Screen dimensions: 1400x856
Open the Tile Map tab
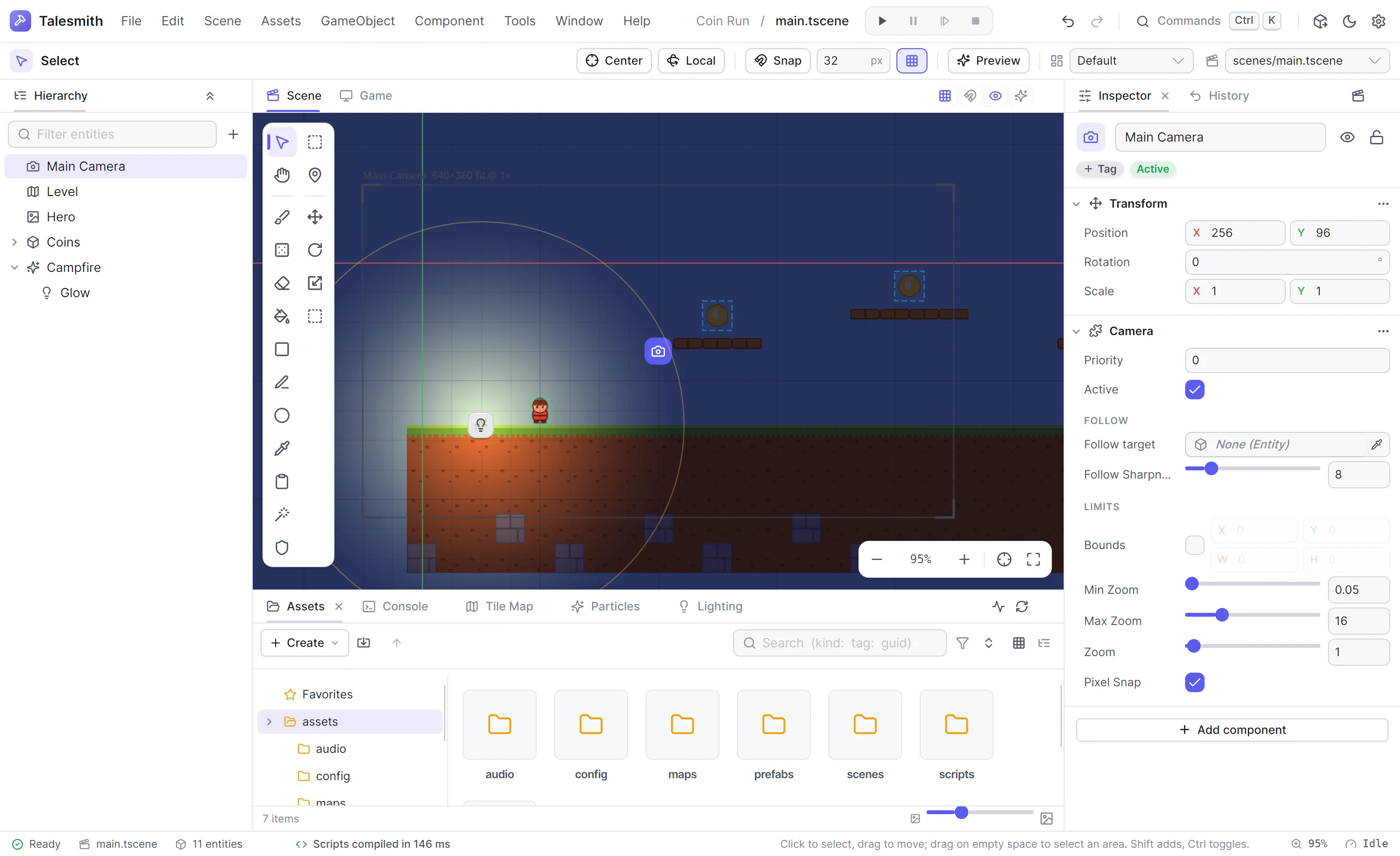click(x=499, y=606)
